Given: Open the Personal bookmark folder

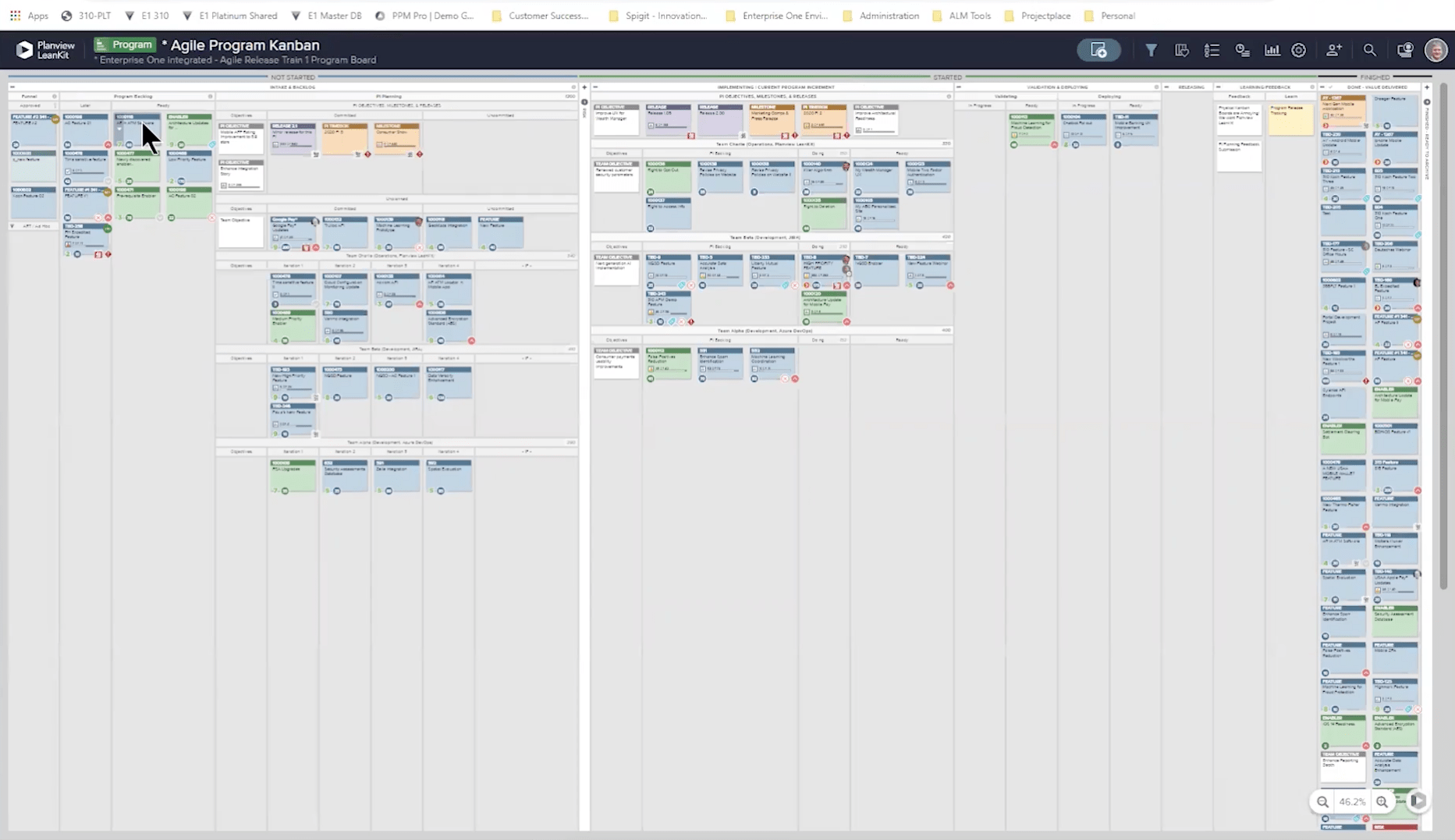Looking at the screenshot, I should tap(1109, 16).
